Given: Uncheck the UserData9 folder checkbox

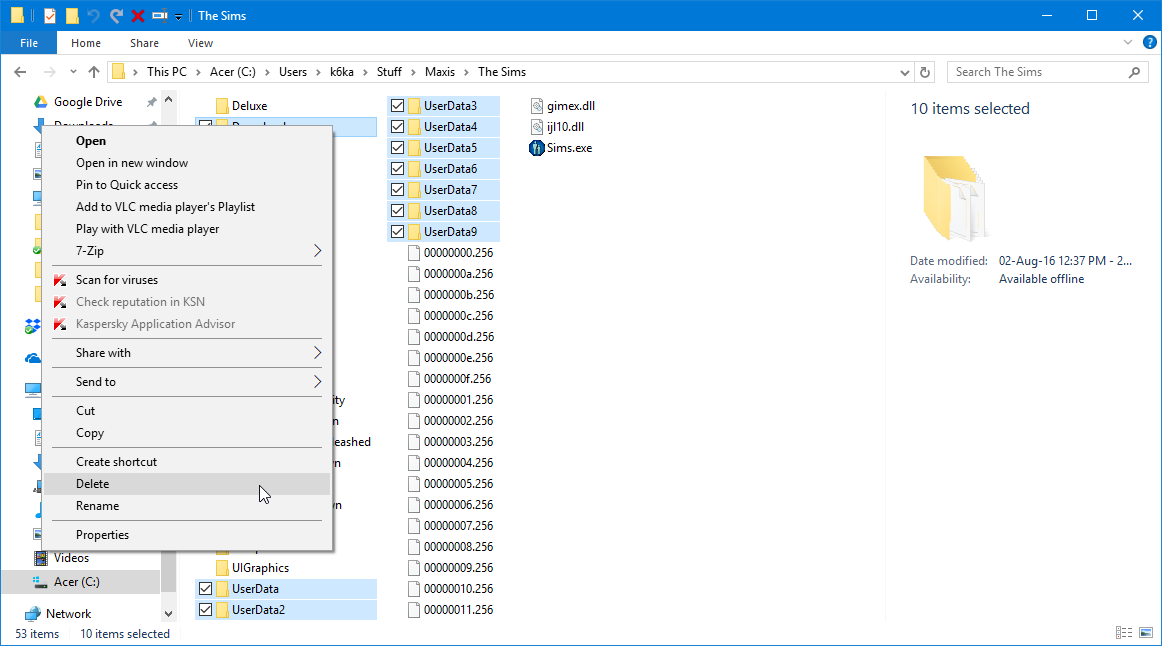Looking at the screenshot, I should 397,232.
